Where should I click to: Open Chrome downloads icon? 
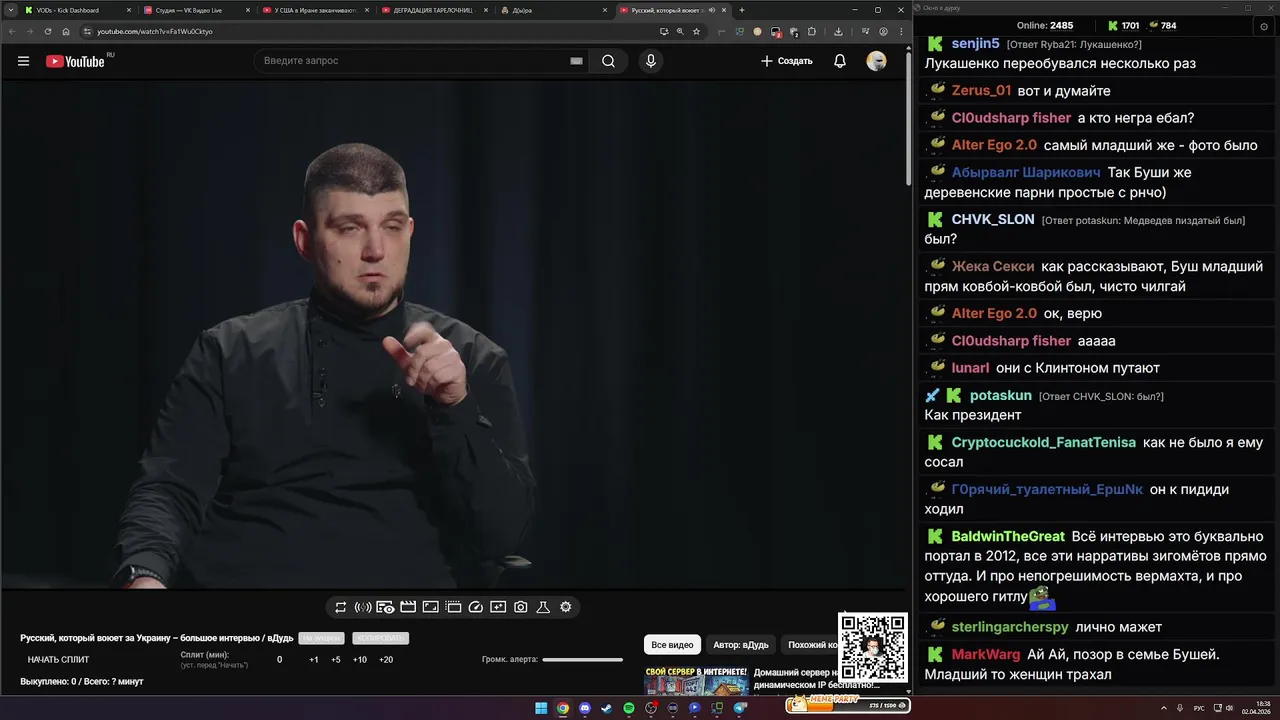(839, 31)
